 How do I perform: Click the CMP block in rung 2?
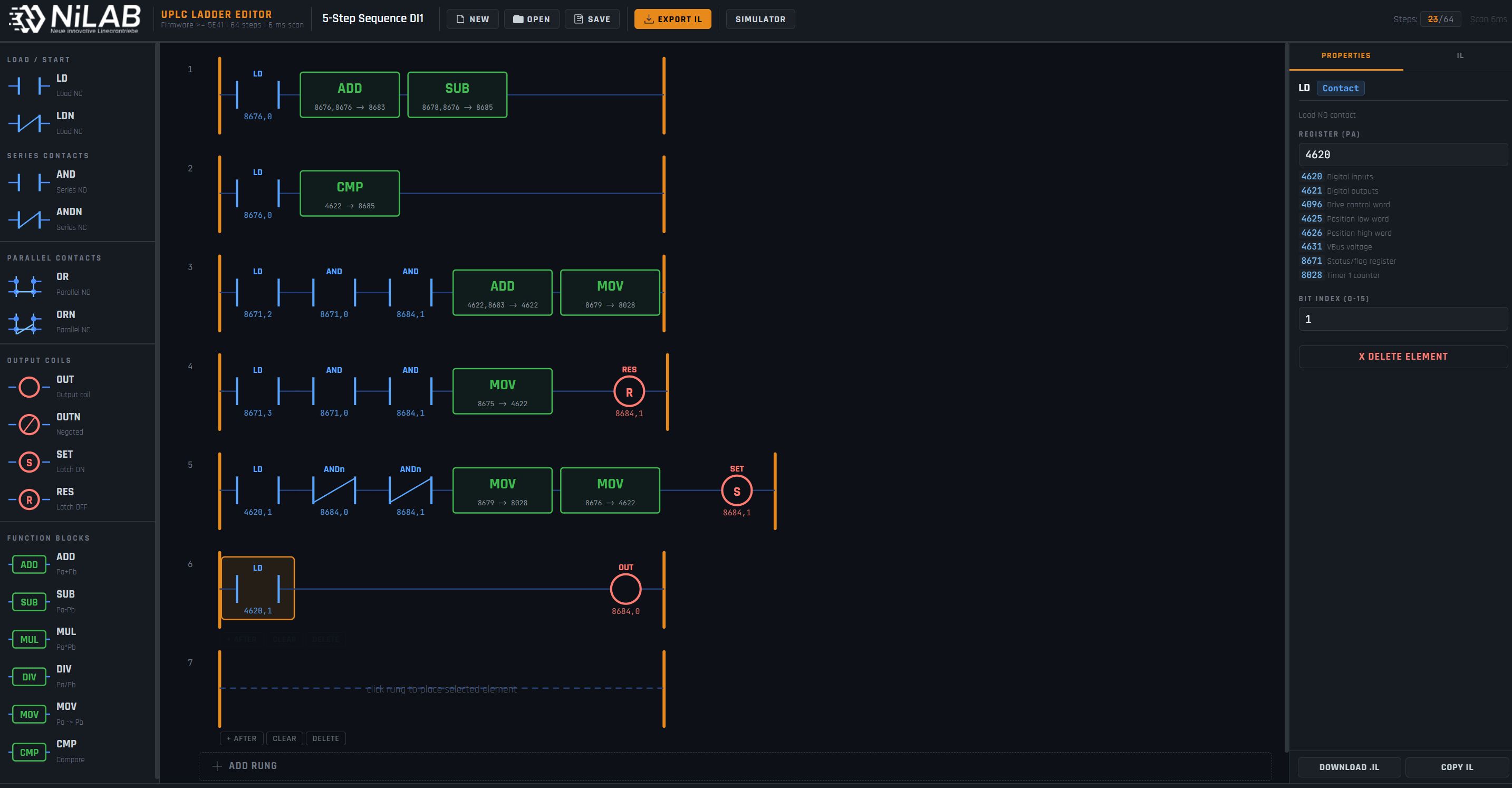point(349,194)
